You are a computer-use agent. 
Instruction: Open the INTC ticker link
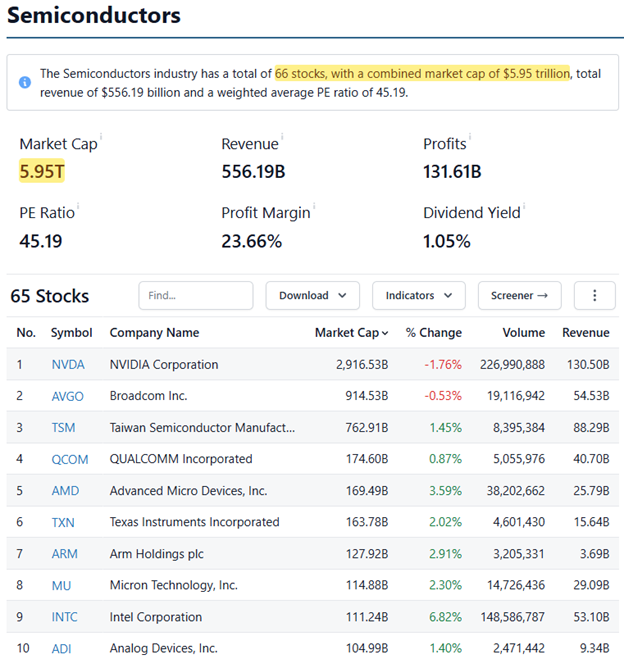[65, 617]
